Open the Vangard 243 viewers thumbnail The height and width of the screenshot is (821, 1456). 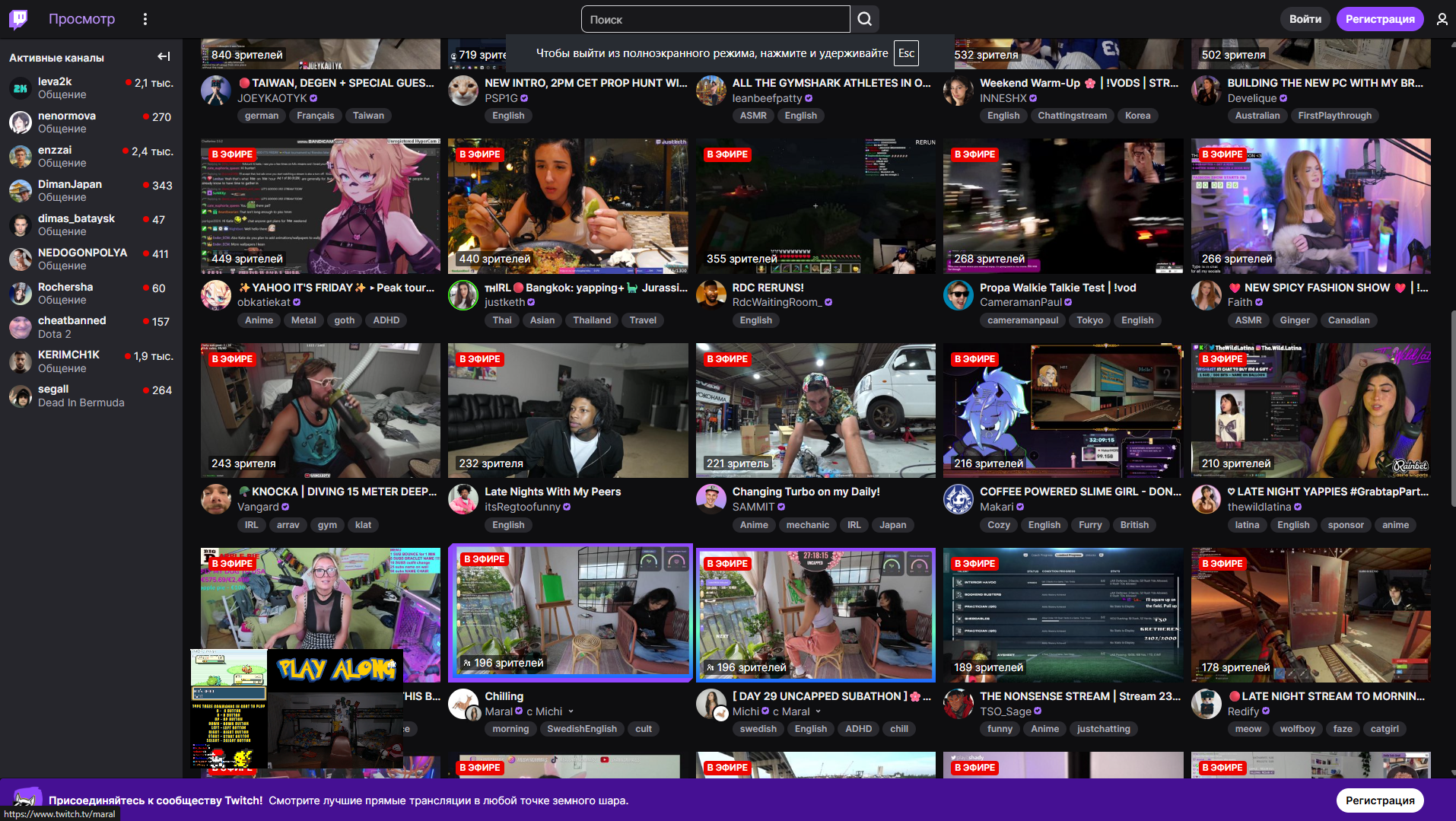tap(320, 410)
